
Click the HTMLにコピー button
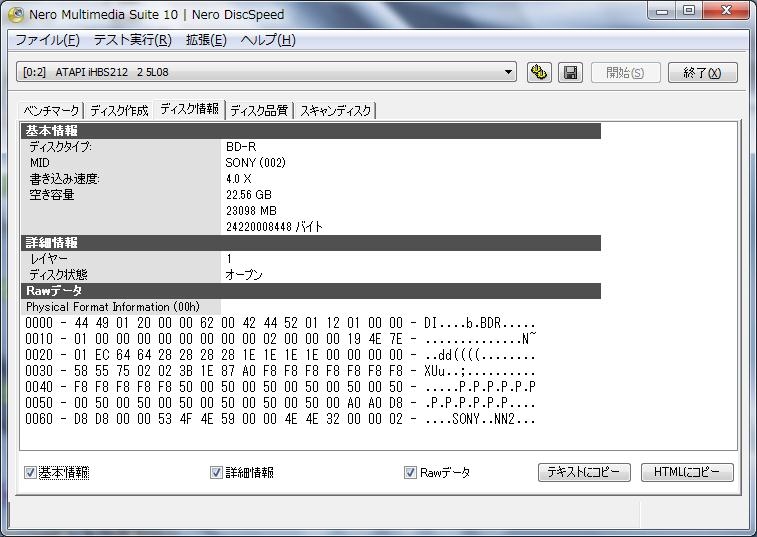pos(687,472)
